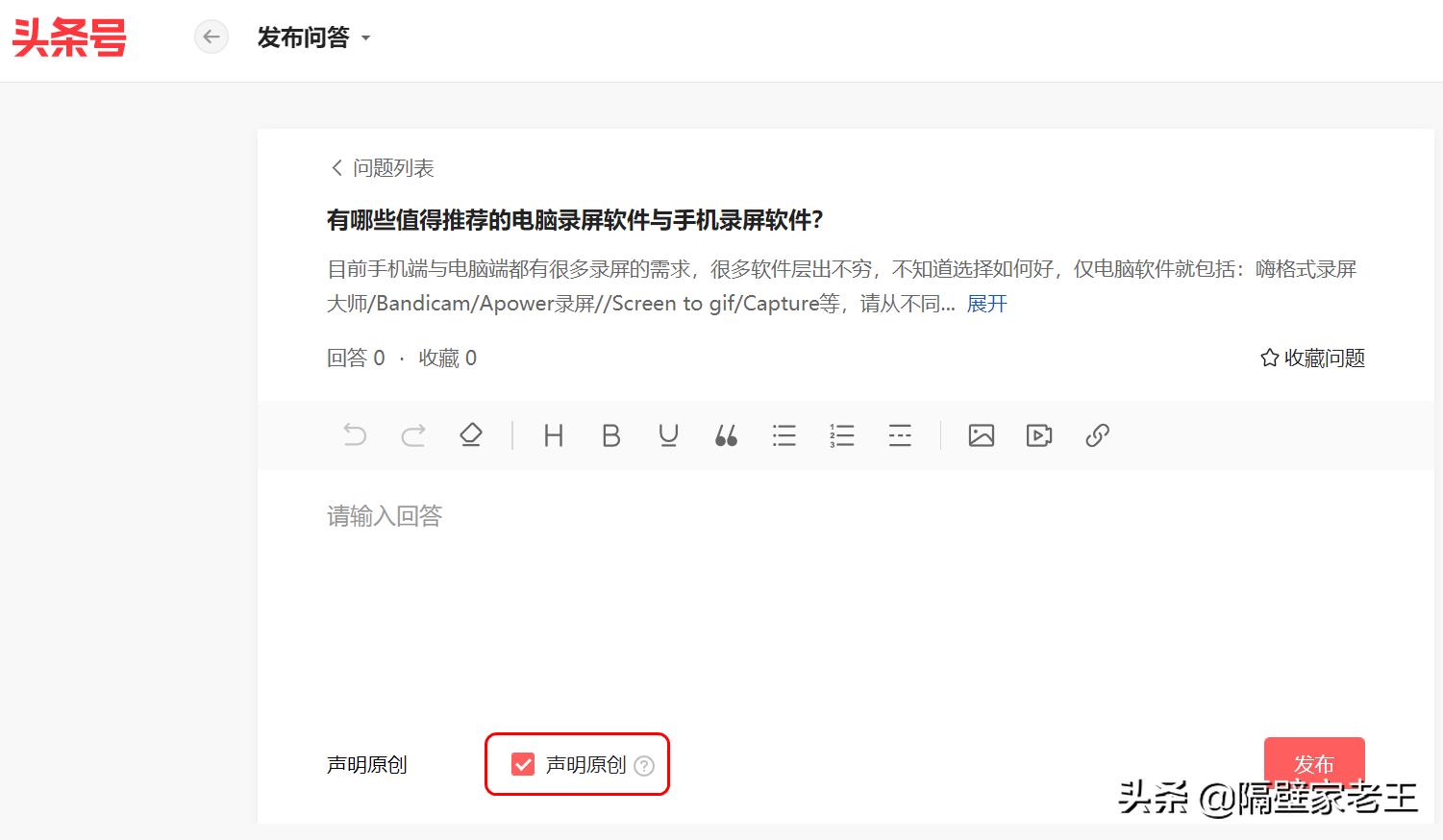Apply heading formatting with the H icon

[x=553, y=435]
